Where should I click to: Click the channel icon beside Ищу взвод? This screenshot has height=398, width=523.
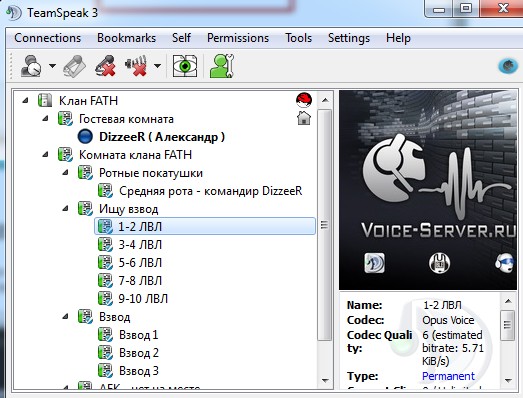(x=85, y=209)
